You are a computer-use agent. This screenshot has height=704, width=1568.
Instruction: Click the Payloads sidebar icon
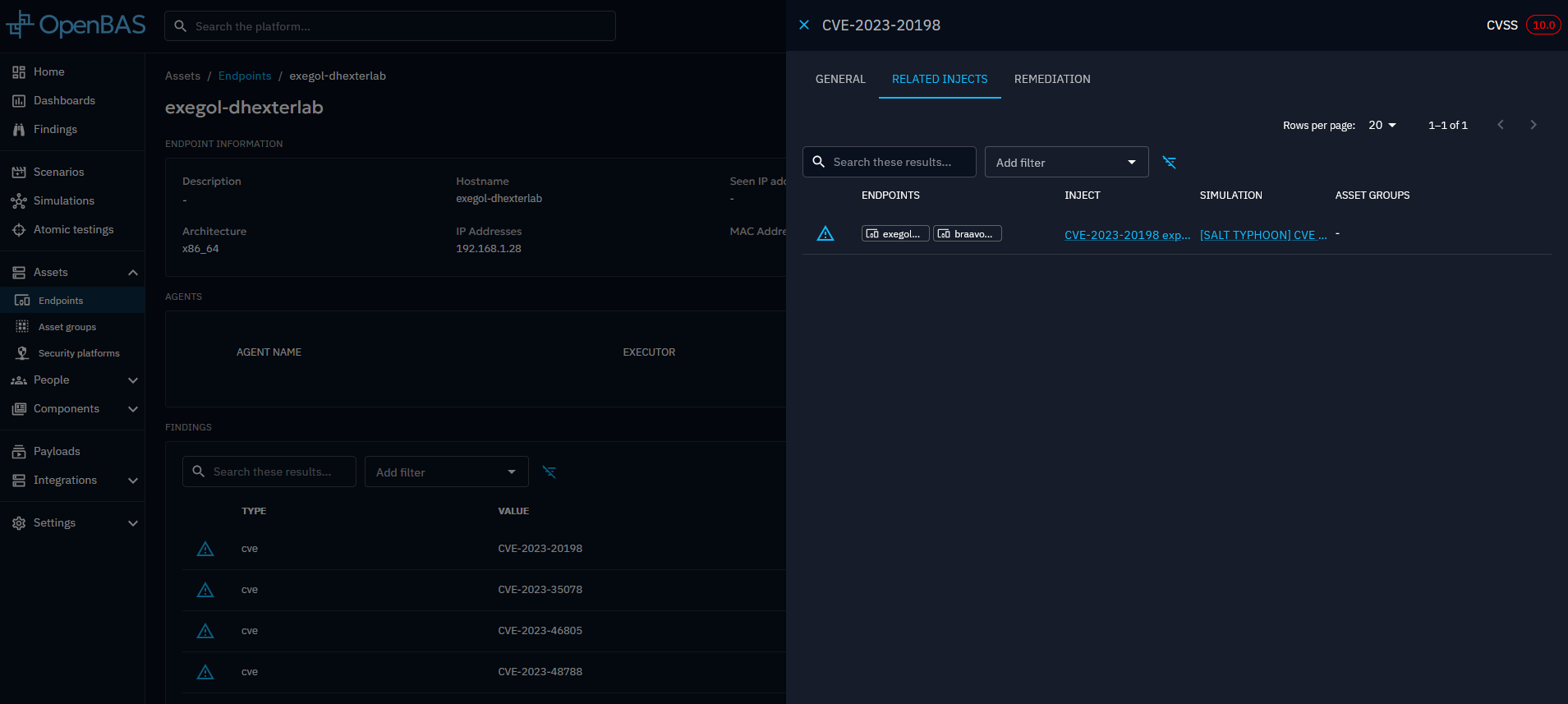click(x=19, y=452)
